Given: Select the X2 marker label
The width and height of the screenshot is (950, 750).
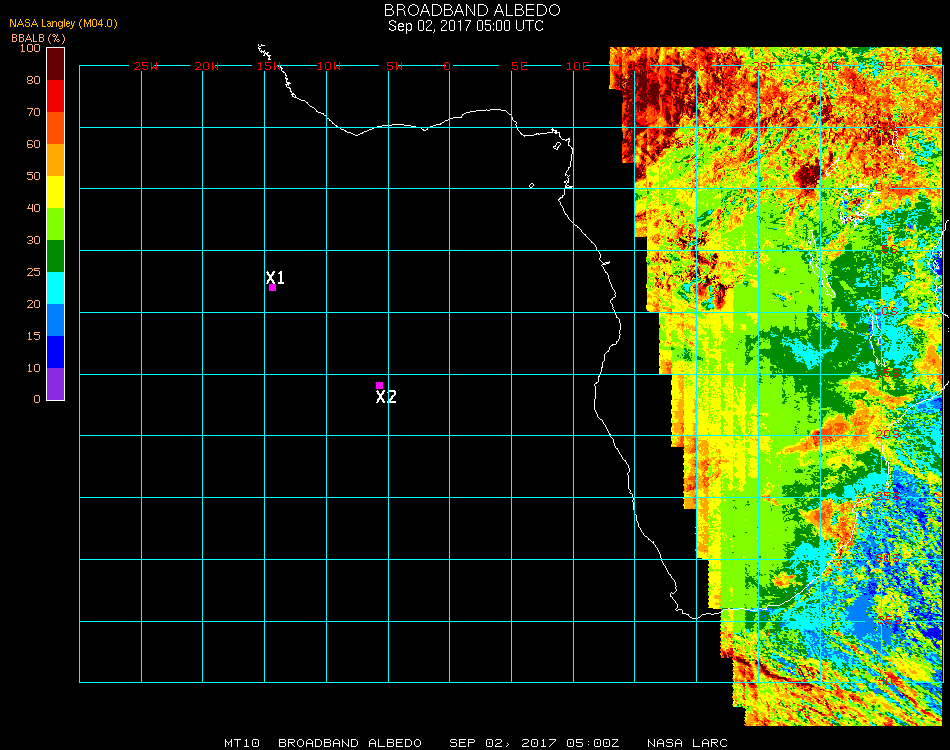Looking at the screenshot, I should pos(386,397).
